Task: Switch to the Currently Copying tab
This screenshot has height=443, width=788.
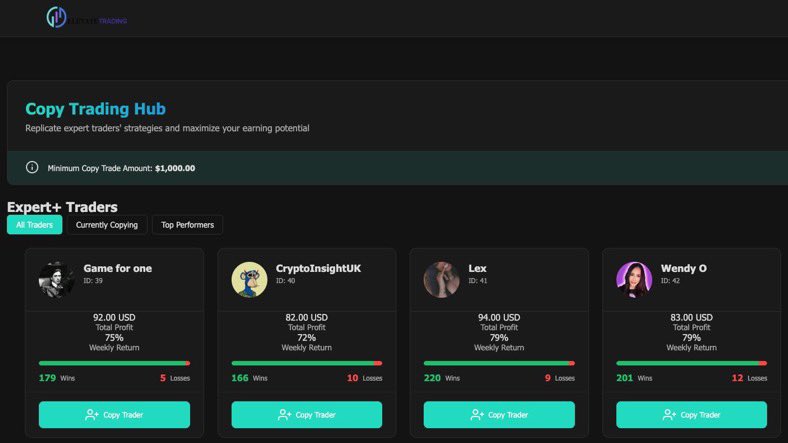Action: (x=107, y=225)
